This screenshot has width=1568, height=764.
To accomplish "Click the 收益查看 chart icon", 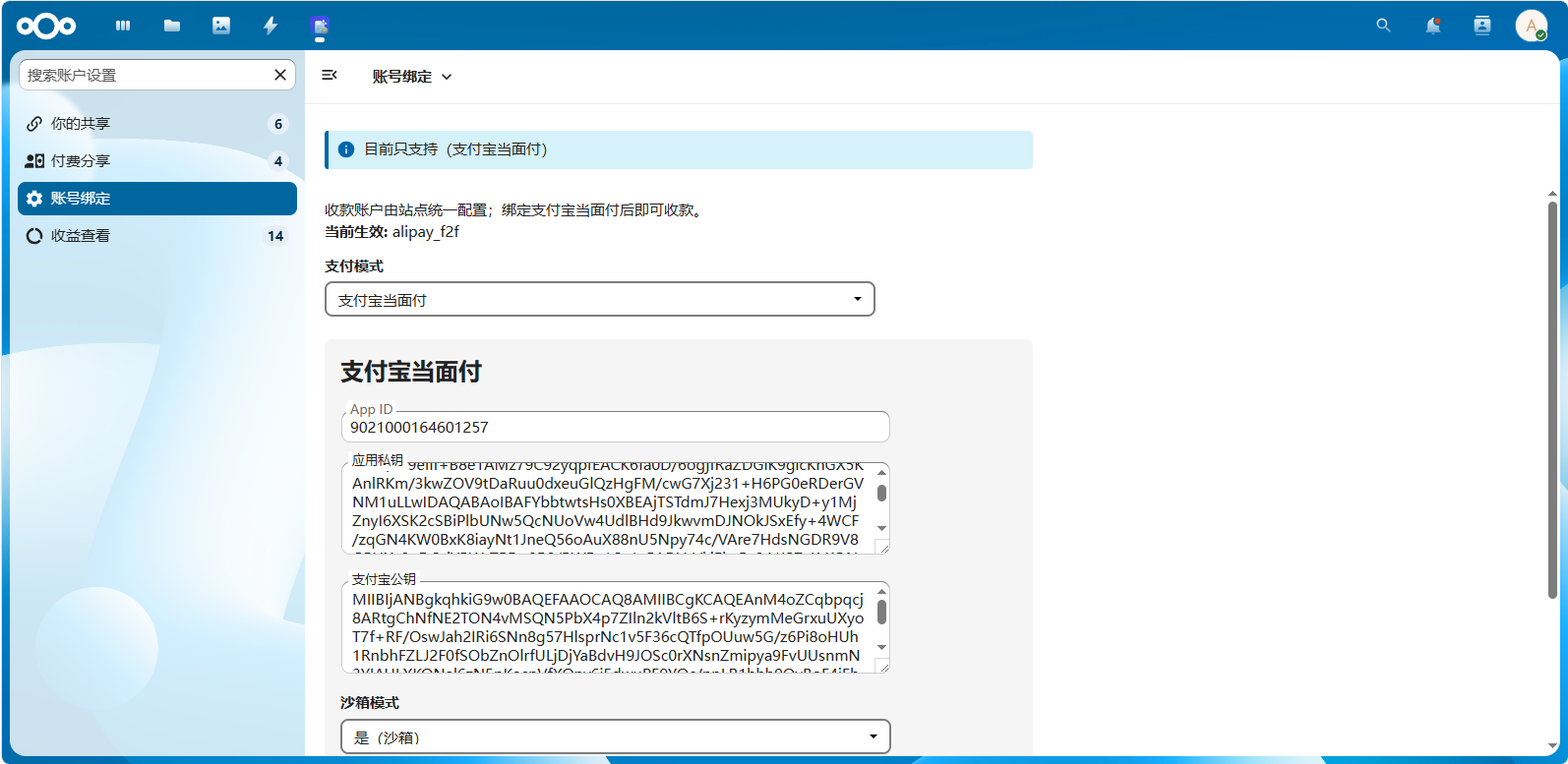I will [34, 236].
